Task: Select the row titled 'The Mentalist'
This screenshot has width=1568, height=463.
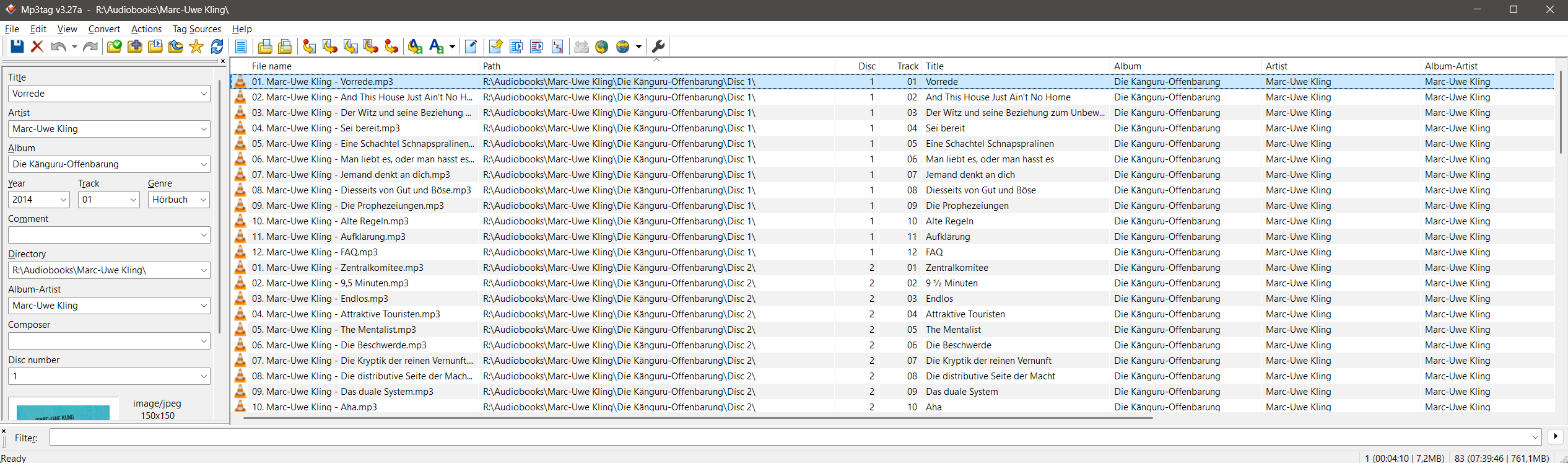Action: (x=892, y=330)
